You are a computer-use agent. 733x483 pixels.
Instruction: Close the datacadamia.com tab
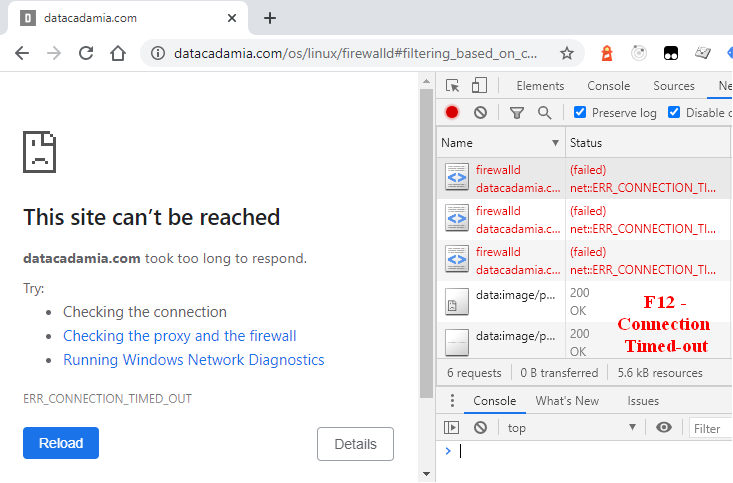[x=231, y=18]
